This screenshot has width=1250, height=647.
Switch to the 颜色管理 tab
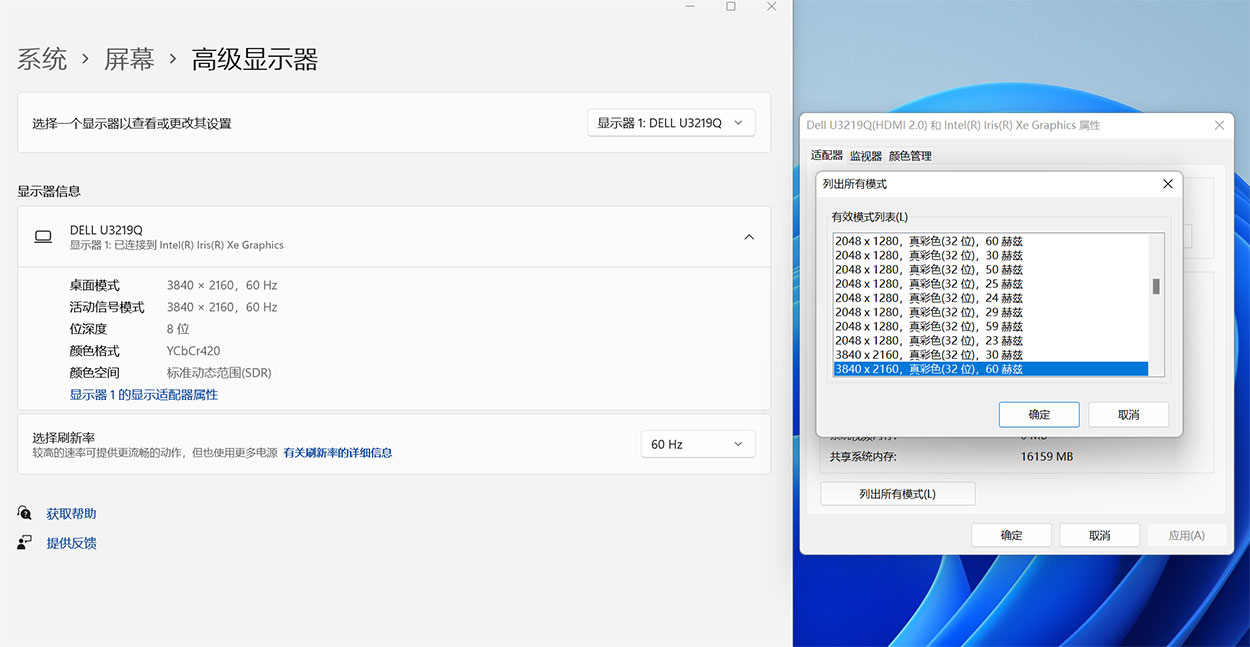point(911,155)
